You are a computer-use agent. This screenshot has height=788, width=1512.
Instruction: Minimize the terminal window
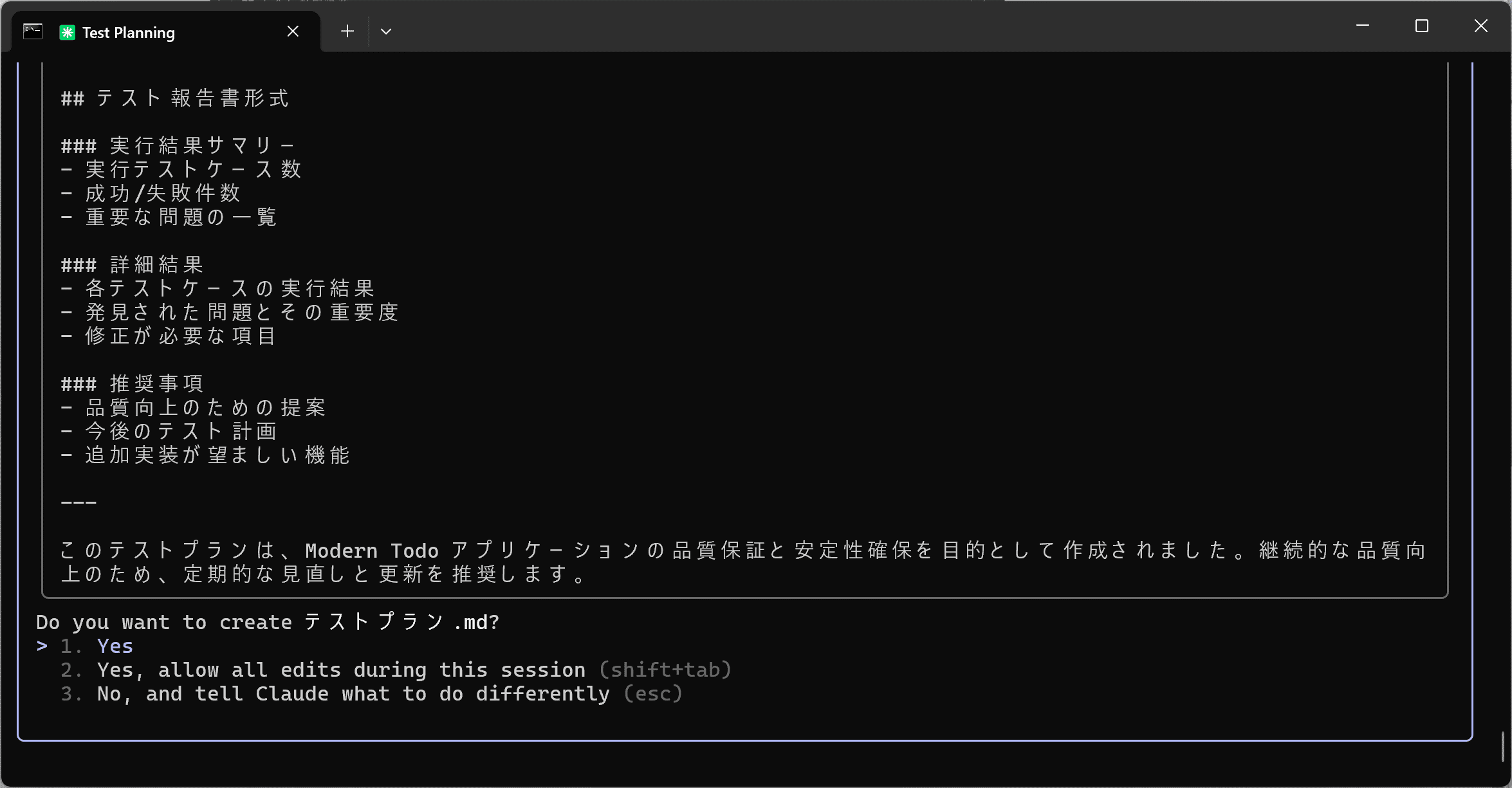1362,26
